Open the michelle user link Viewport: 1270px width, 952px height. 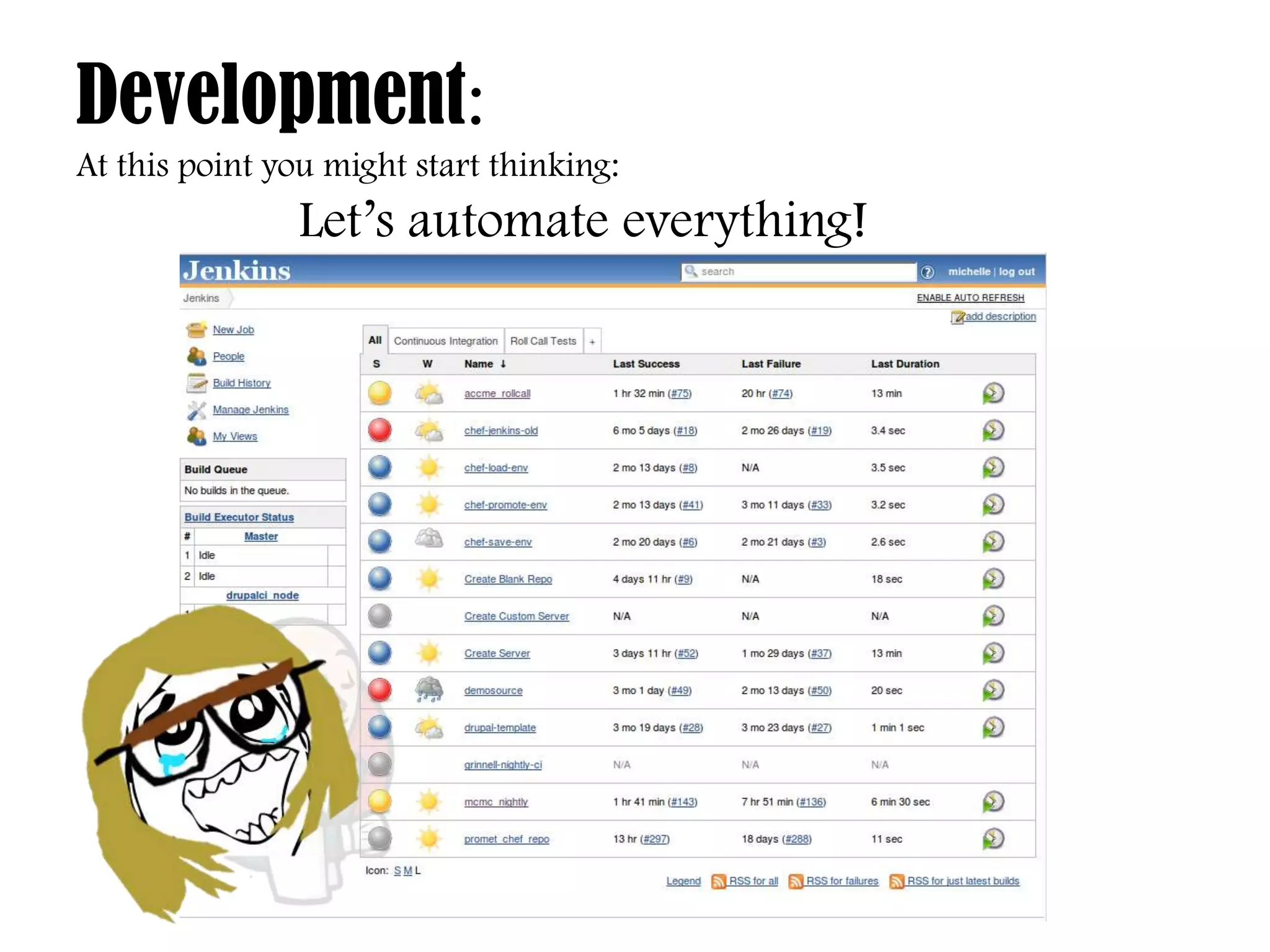coord(969,271)
